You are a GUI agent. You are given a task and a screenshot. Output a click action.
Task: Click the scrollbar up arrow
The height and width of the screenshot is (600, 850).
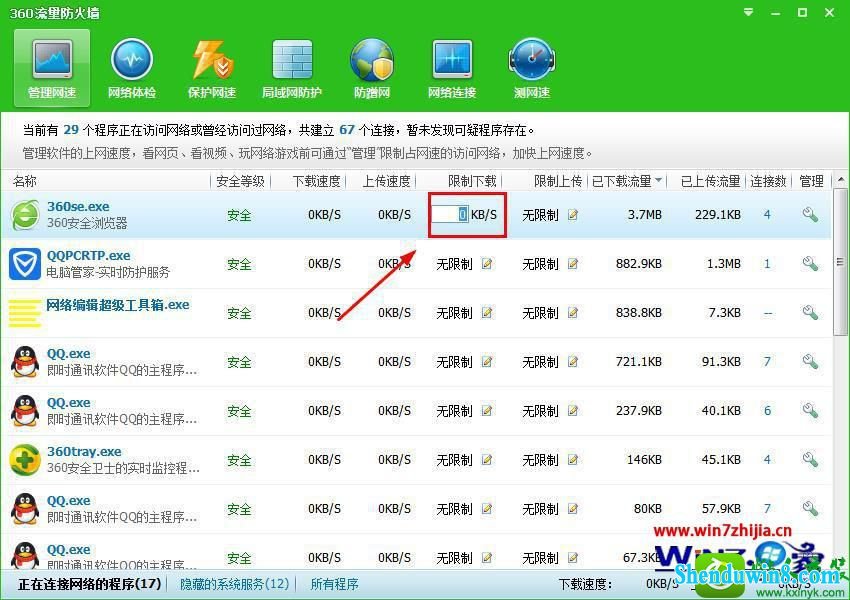(840, 179)
